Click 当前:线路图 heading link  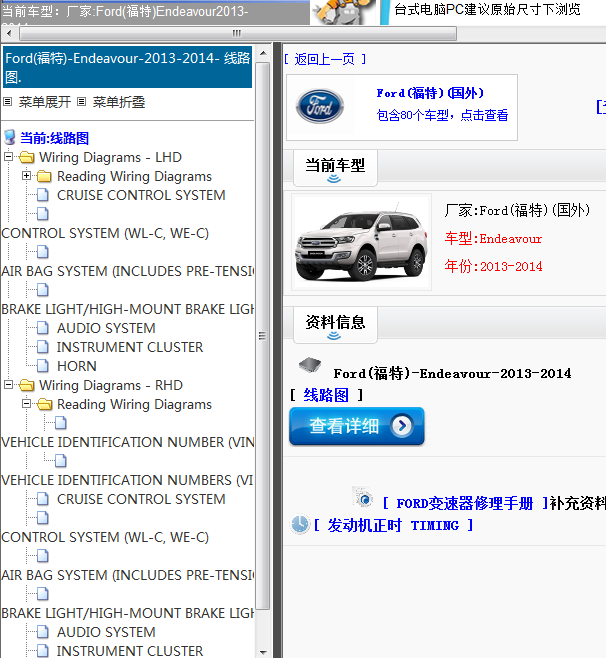point(54,138)
